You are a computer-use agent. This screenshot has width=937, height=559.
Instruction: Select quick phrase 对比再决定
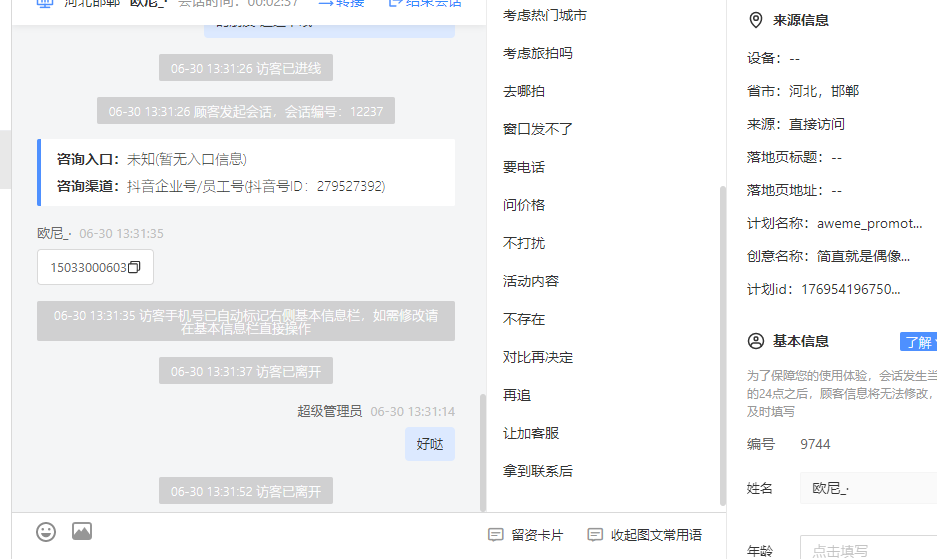[x=537, y=358]
